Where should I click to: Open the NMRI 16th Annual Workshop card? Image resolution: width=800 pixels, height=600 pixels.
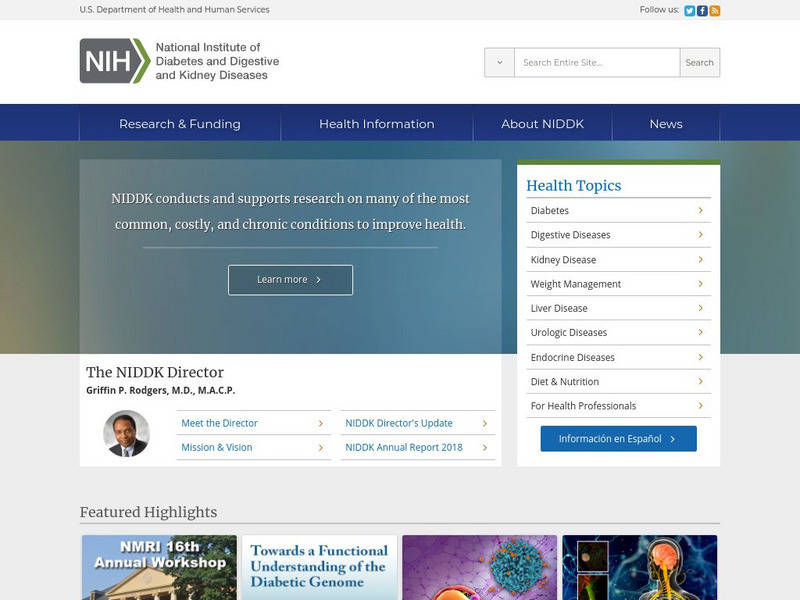(x=159, y=567)
